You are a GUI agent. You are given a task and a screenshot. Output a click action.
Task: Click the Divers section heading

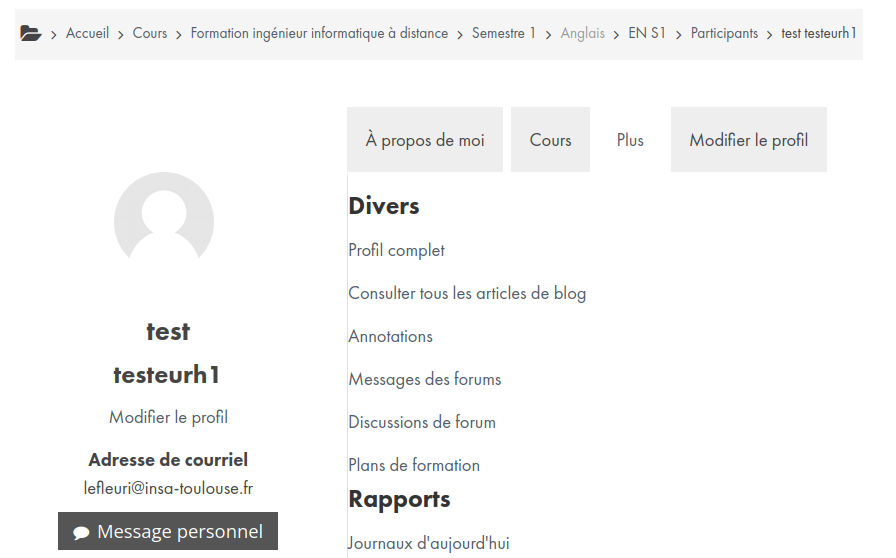coord(384,206)
